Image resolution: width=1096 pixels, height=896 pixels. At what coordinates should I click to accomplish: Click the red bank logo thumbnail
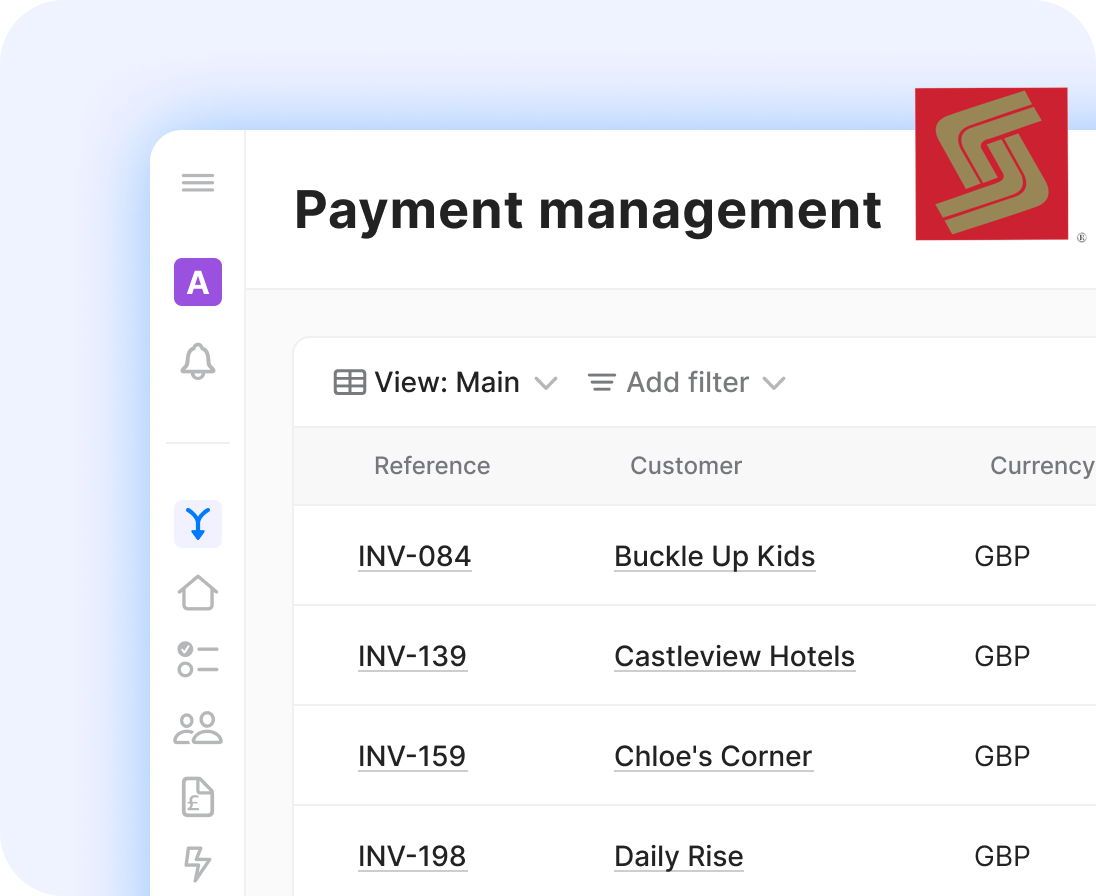(991, 164)
